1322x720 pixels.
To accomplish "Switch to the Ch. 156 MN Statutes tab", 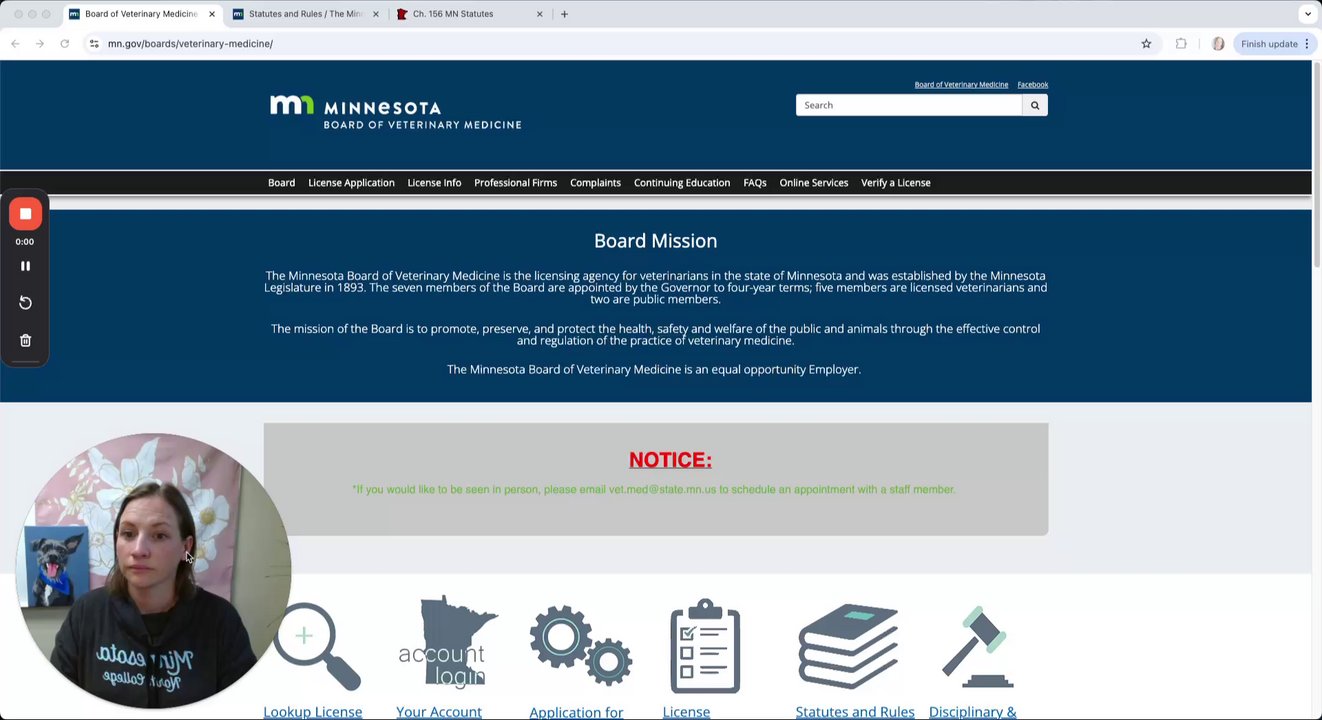I will coord(470,14).
